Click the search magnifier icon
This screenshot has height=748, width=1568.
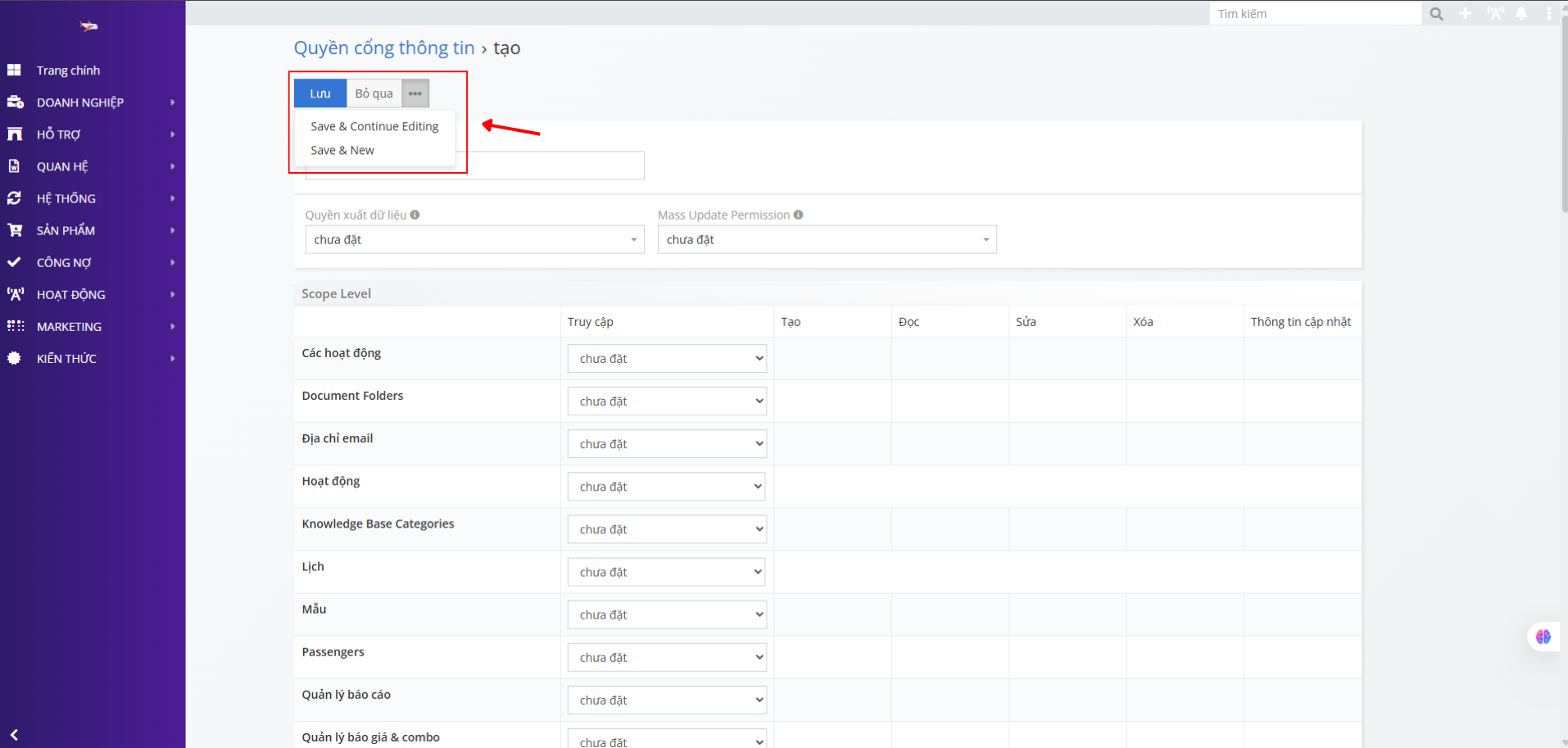(x=1436, y=14)
